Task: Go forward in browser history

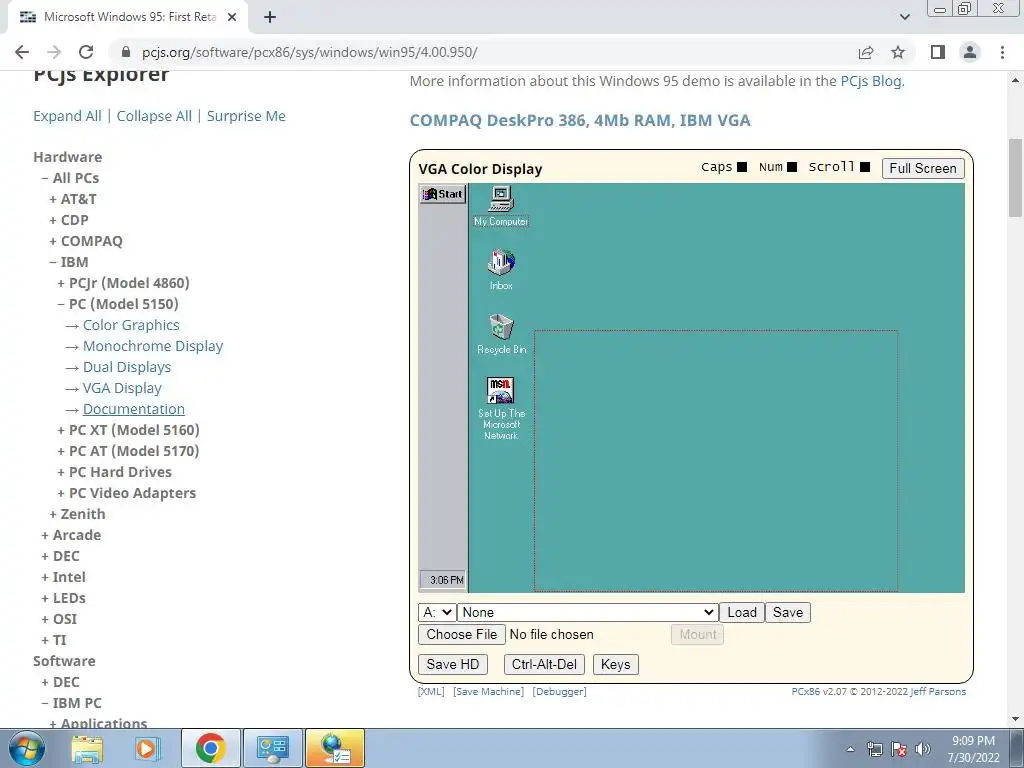Action: (54, 52)
